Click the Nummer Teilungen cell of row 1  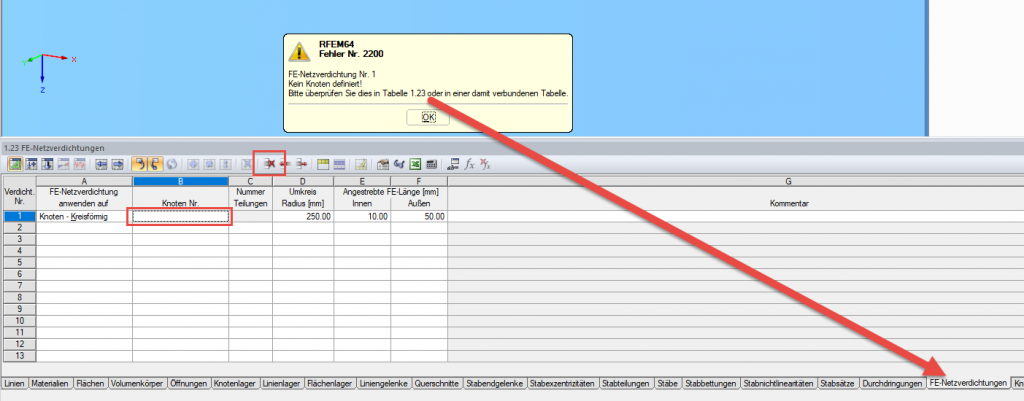(250, 216)
